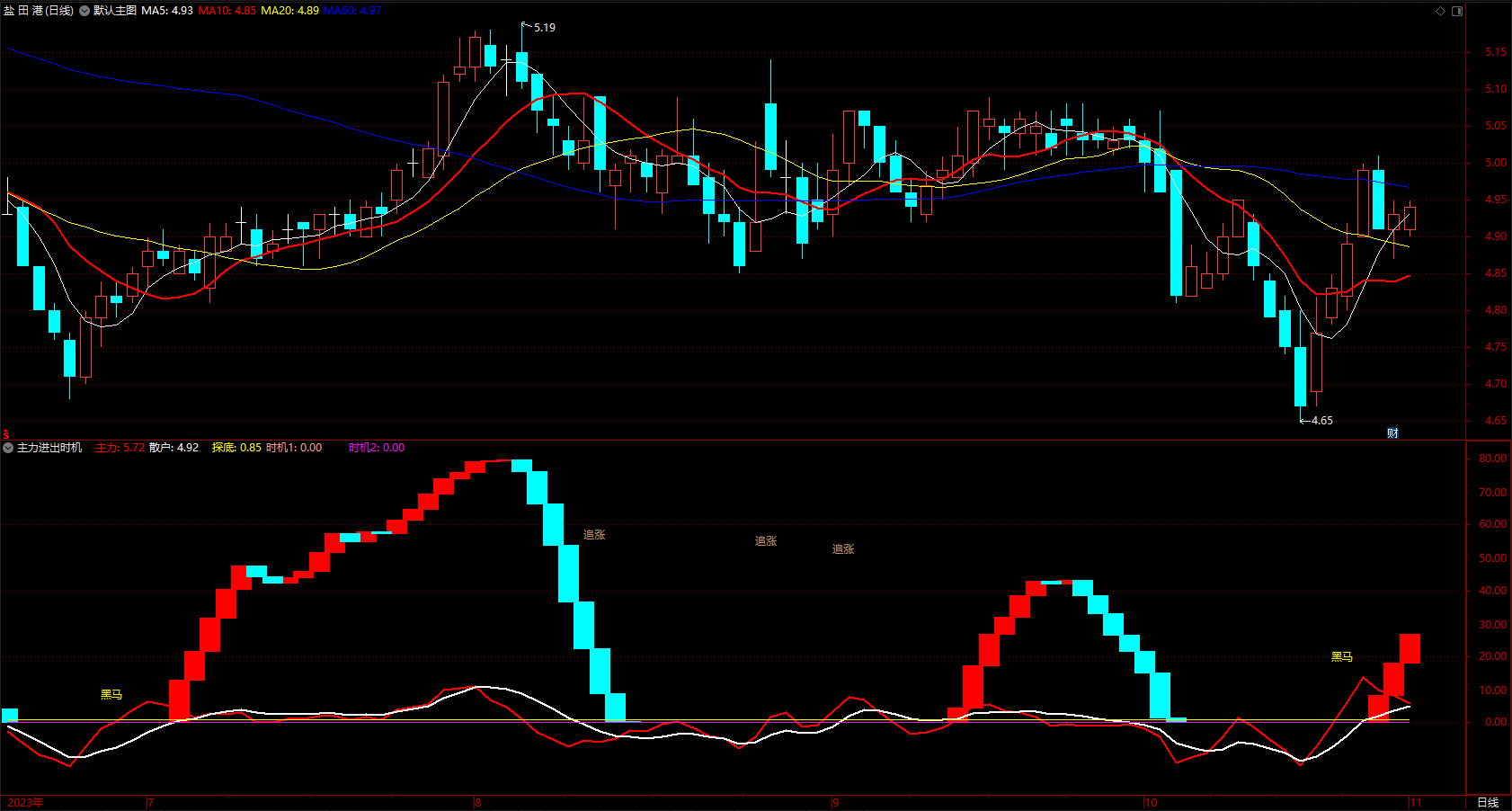Click the 日线 period button at bottom right
Image resolution: width=1512 pixels, height=811 pixels.
point(1488,803)
